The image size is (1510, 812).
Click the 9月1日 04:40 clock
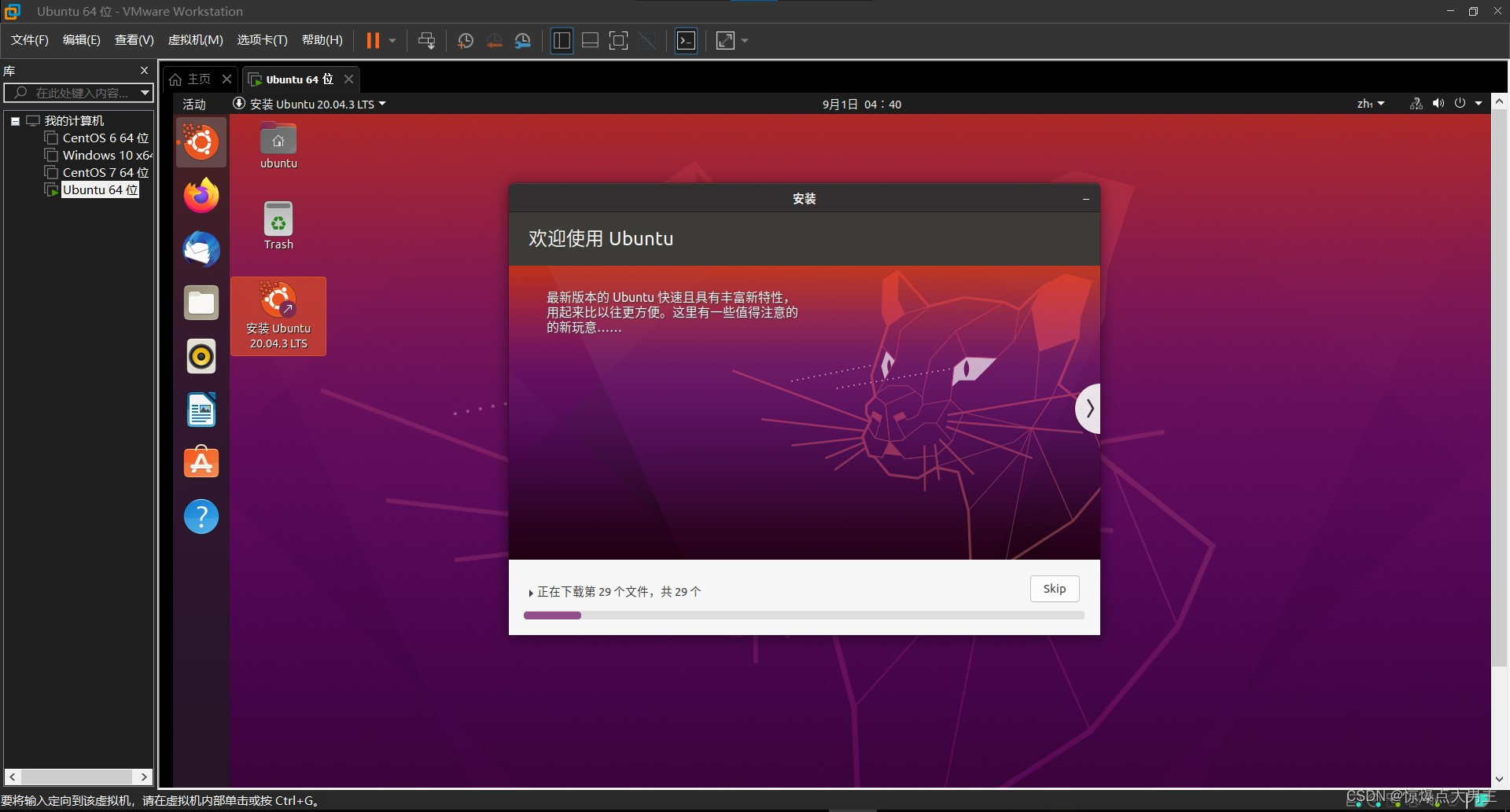[862, 104]
